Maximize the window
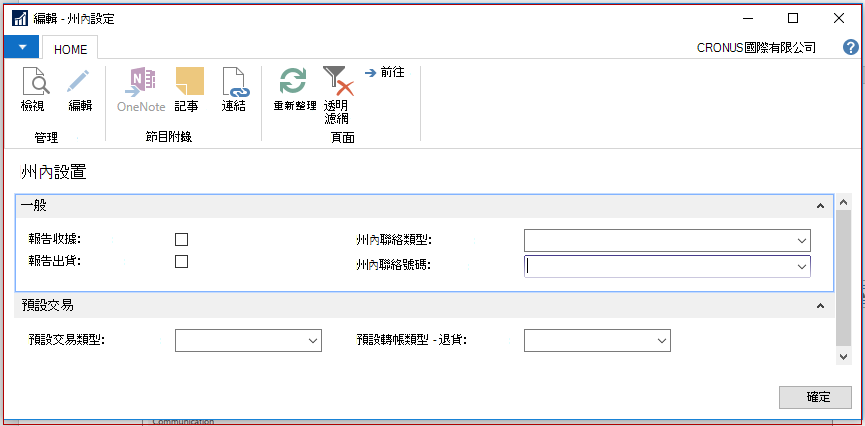The image size is (865, 426). tap(793, 18)
